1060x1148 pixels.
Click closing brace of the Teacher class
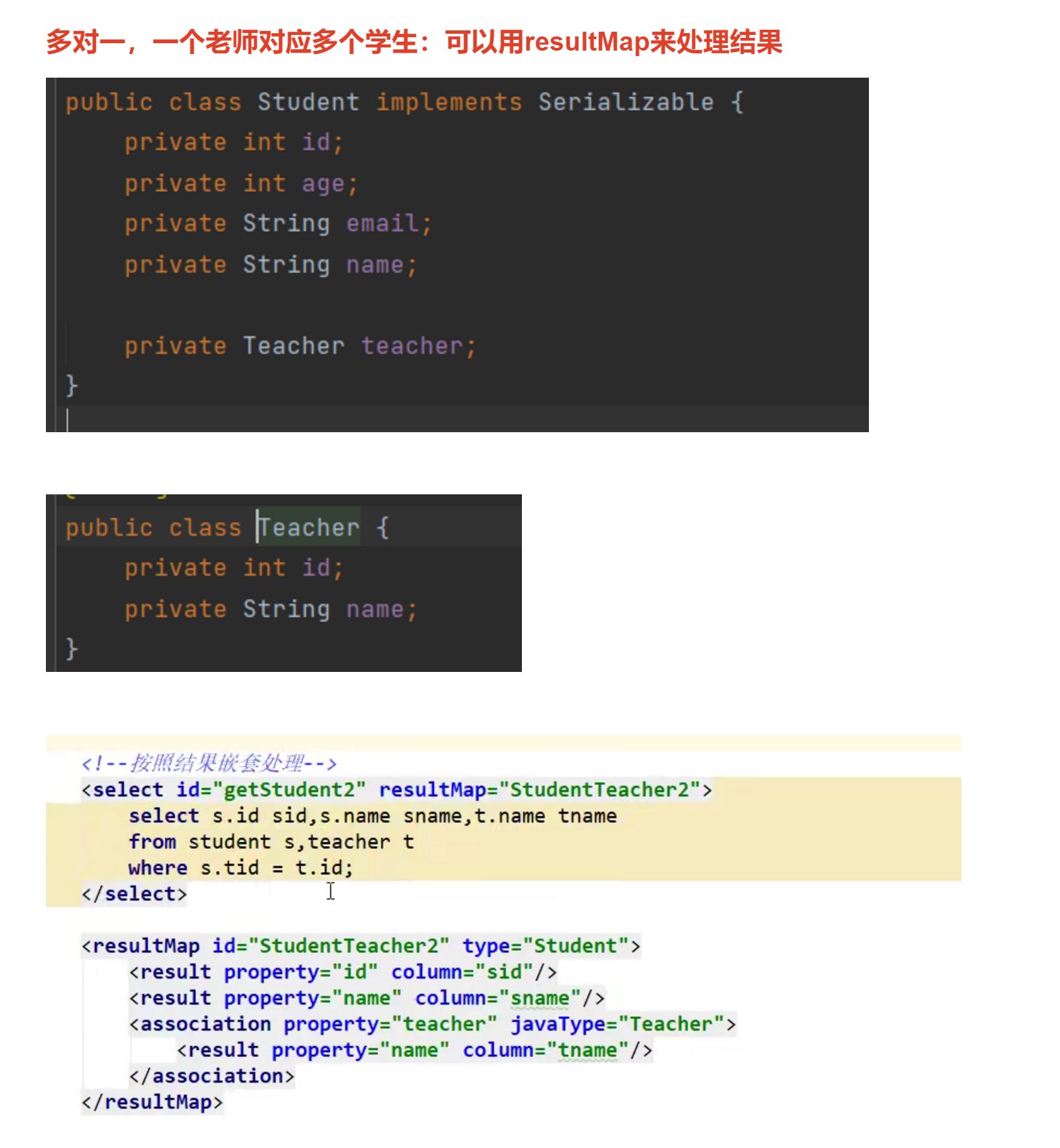[72, 649]
